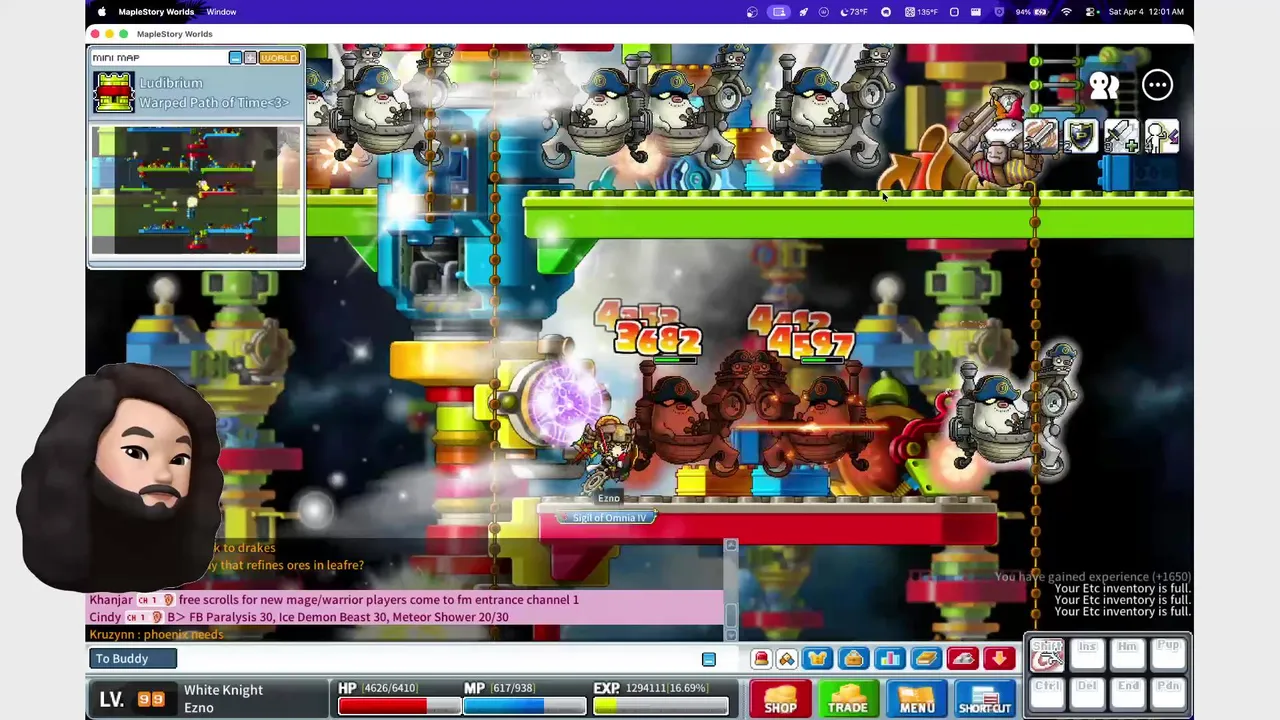The width and height of the screenshot is (1280, 720).
Task: Click the 73°F weather menu item
Action: pyautogui.click(x=852, y=12)
